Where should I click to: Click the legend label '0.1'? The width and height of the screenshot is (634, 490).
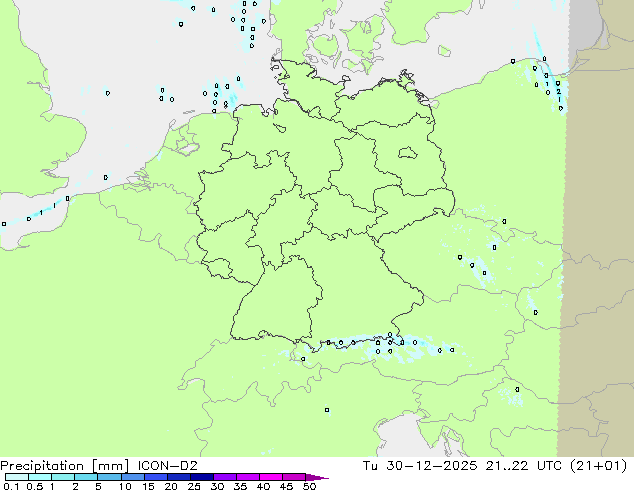point(11,486)
